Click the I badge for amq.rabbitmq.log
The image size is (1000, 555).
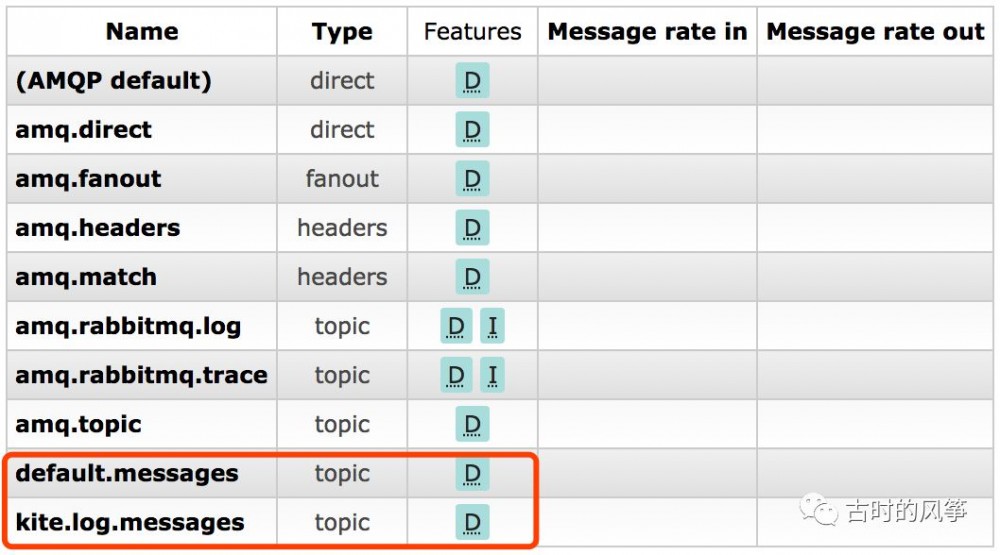[492, 326]
